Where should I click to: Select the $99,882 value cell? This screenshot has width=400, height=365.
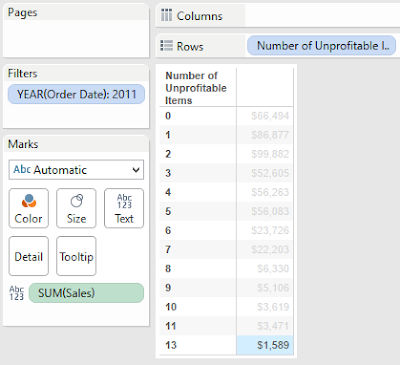pyautogui.click(x=265, y=154)
